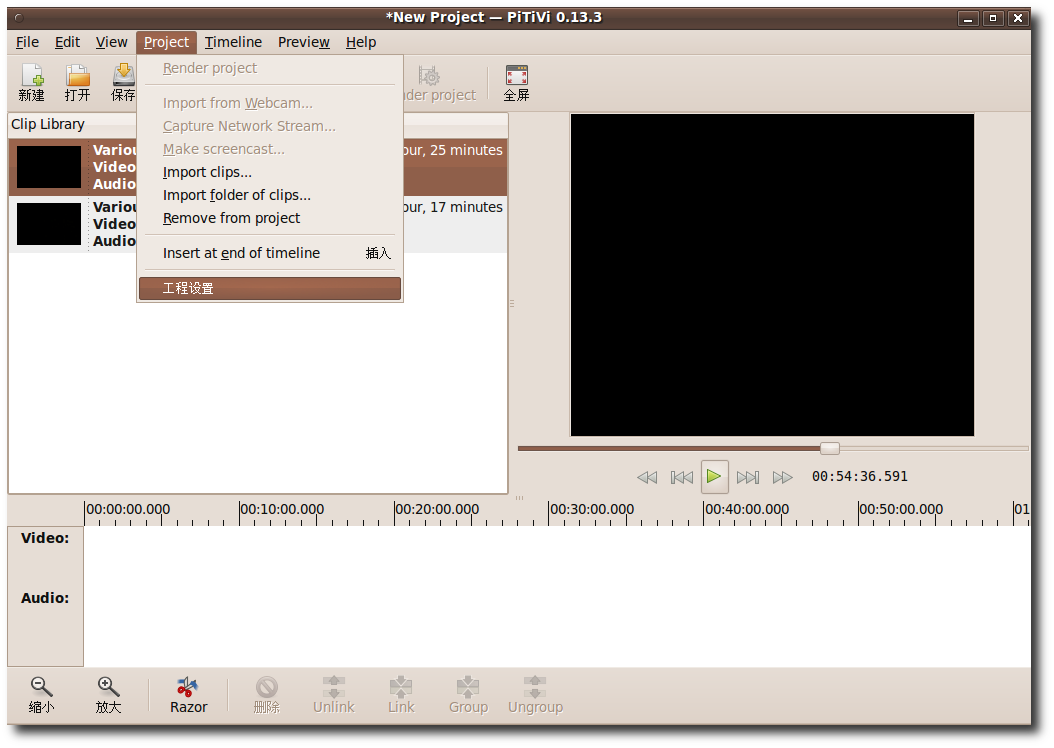Click the Group clips icon
This screenshot has height=748, width=1054.
pyautogui.click(x=469, y=695)
